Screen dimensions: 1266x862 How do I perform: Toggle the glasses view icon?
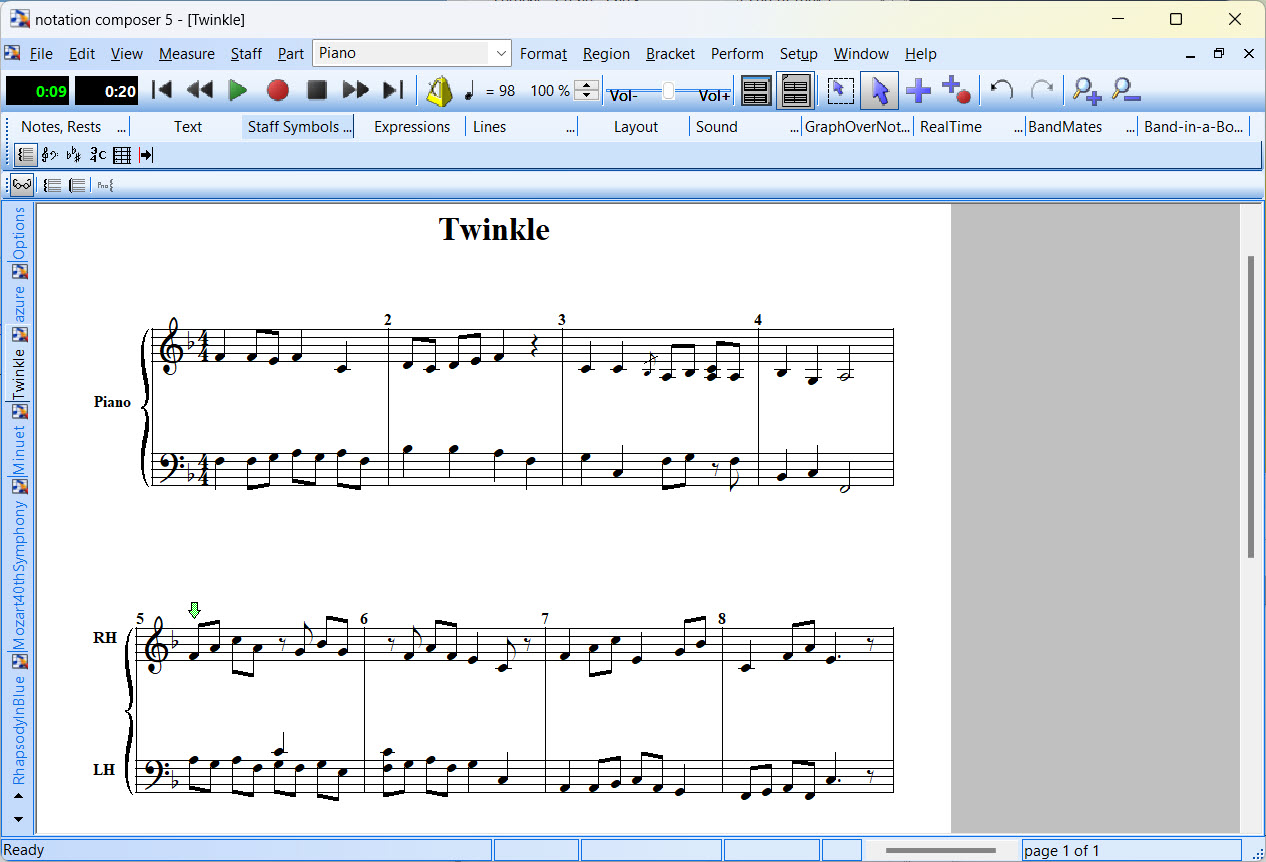coord(22,185)
